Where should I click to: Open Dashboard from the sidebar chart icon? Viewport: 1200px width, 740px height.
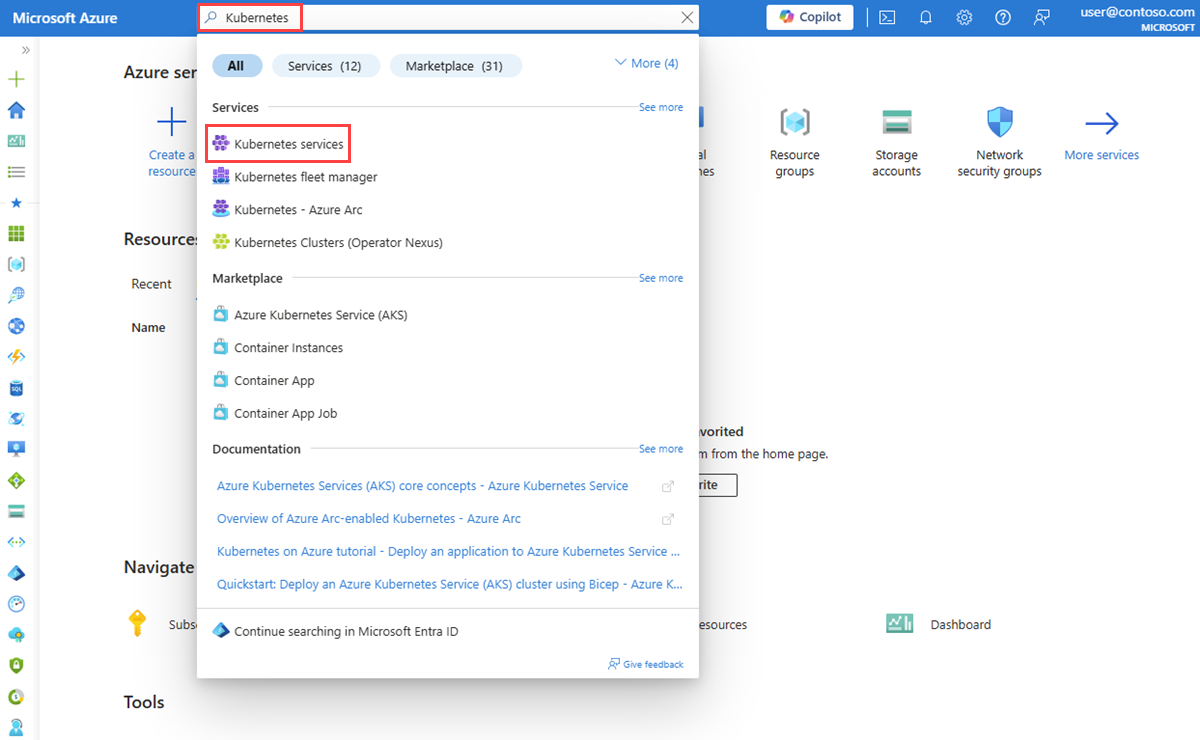coord(16,141)
